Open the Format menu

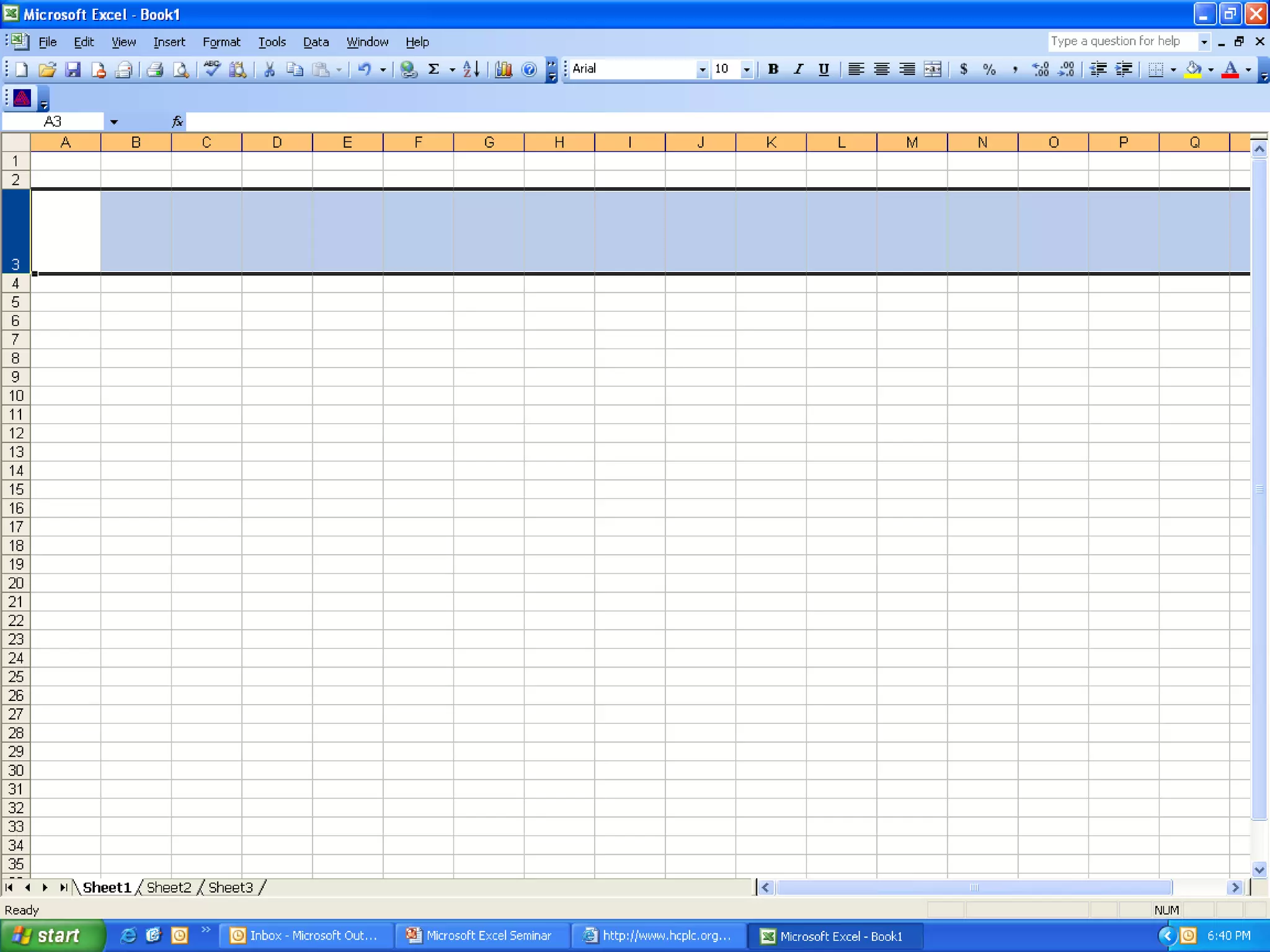point(221,42)
